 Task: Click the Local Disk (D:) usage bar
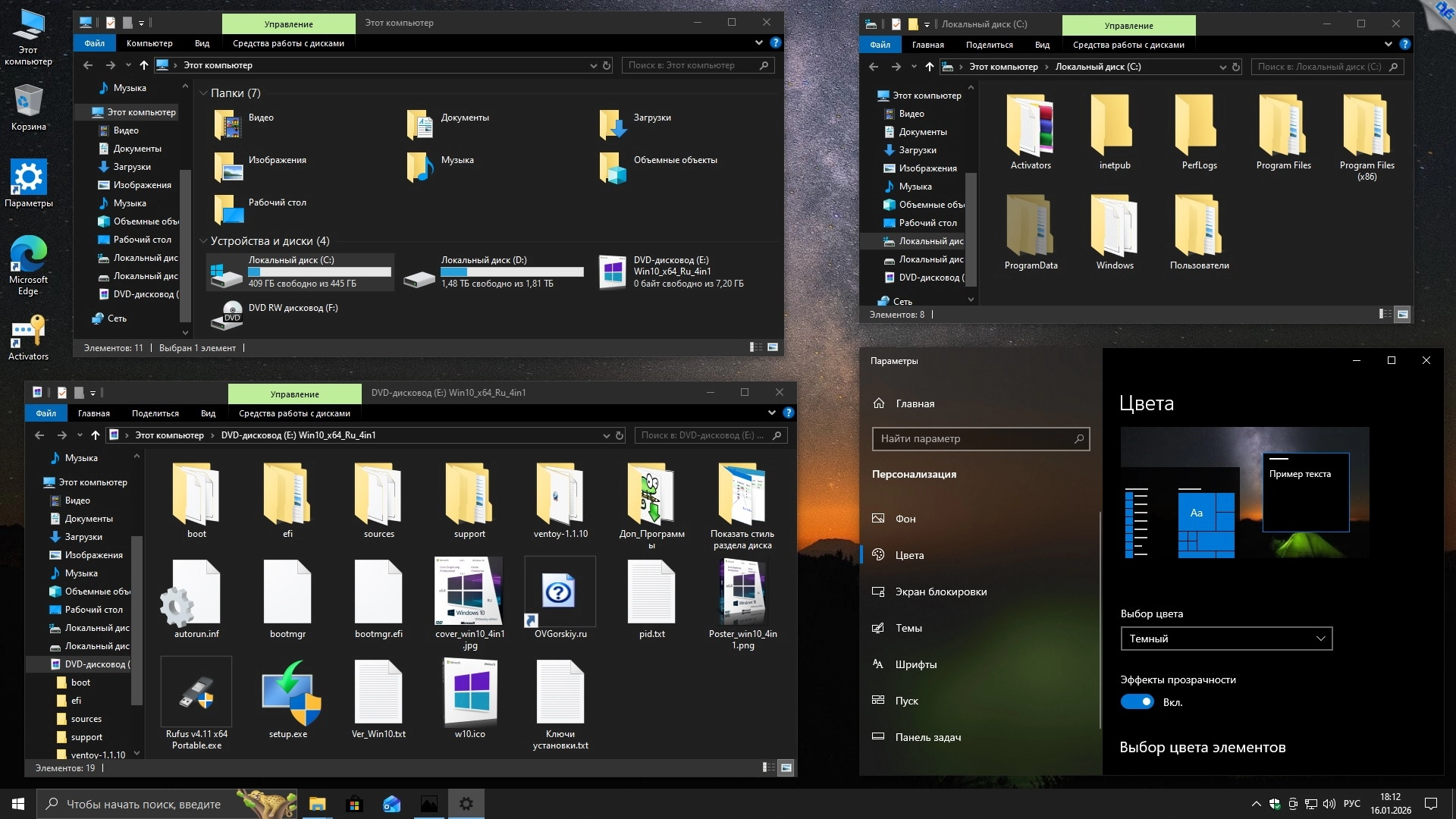click(x=512, y=271)
